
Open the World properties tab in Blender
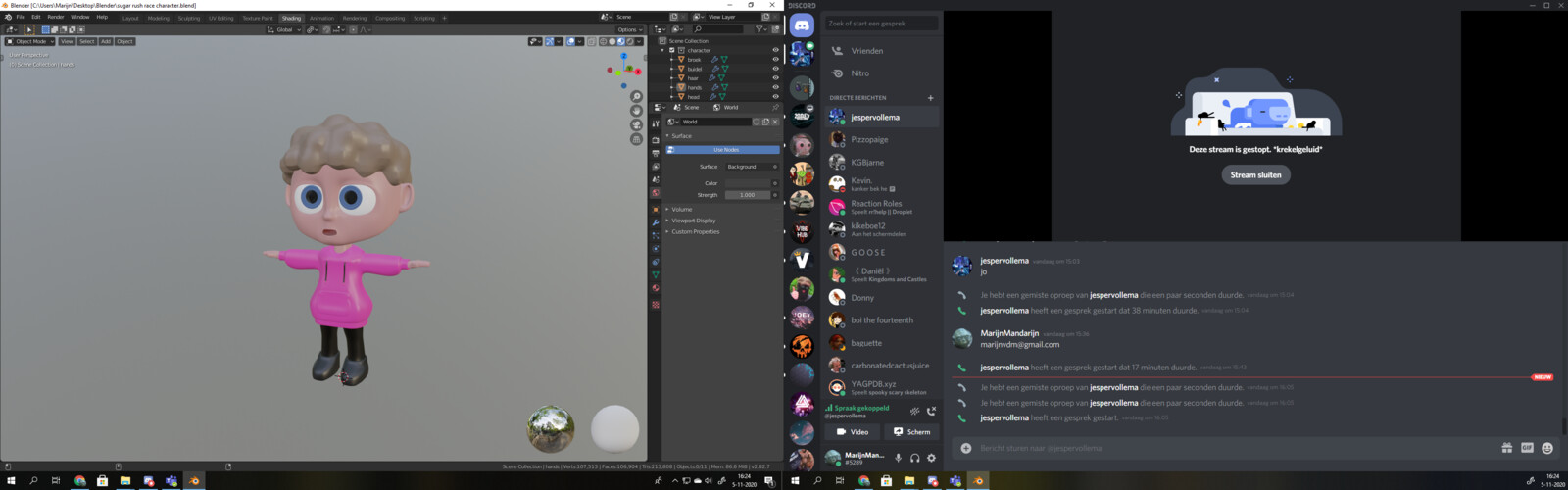coord(656,192)
